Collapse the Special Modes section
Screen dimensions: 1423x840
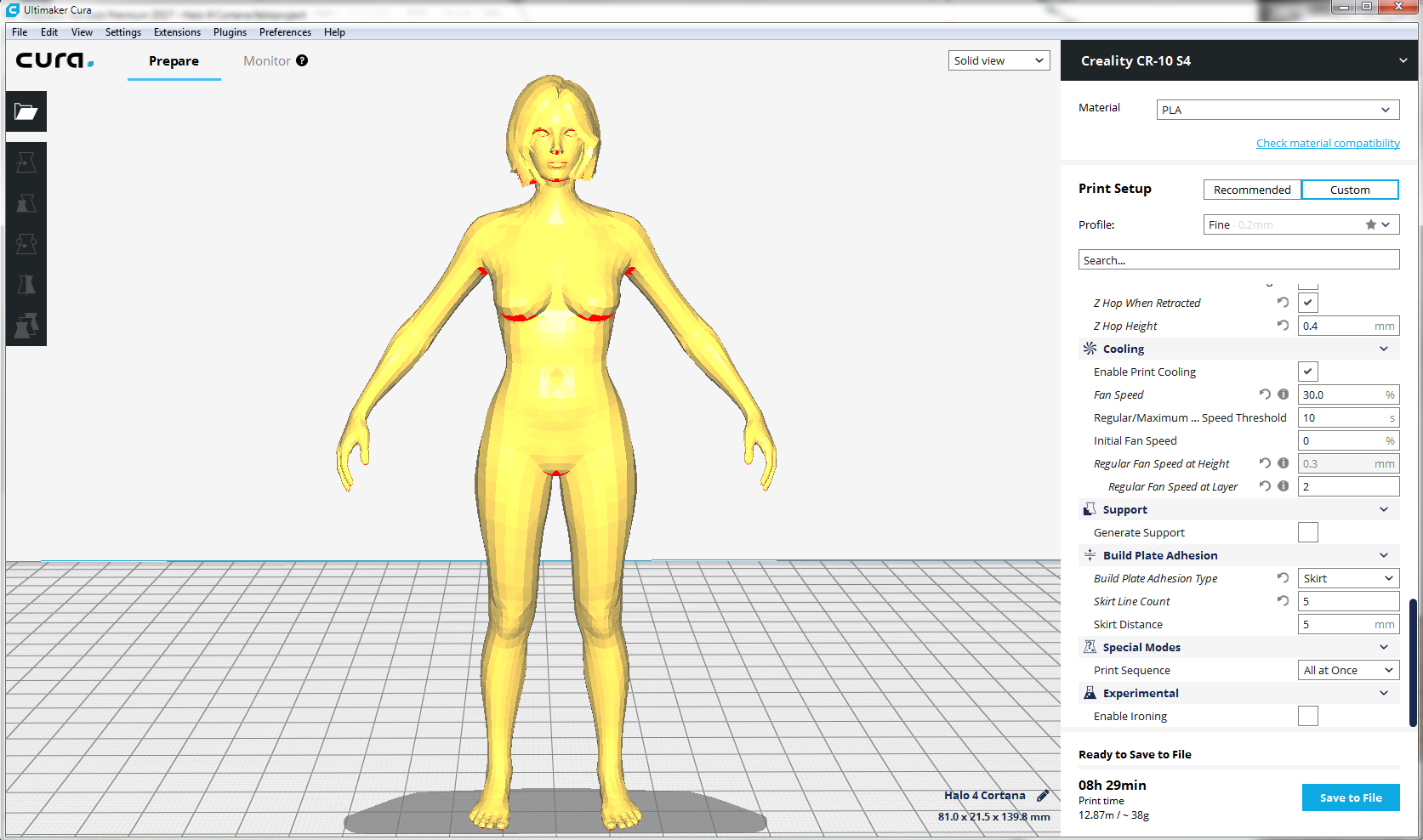coord(1384,647)
